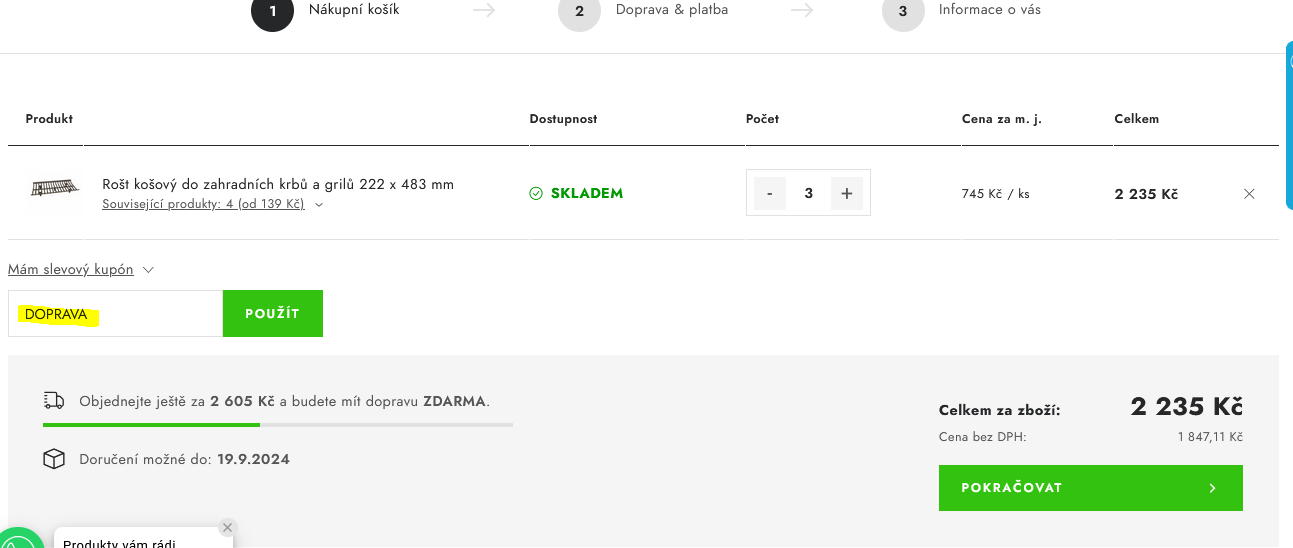Click the delivery truck icon
This screenshot has height=548, width=1293.
pyautogui.click(x=54, y=401)
